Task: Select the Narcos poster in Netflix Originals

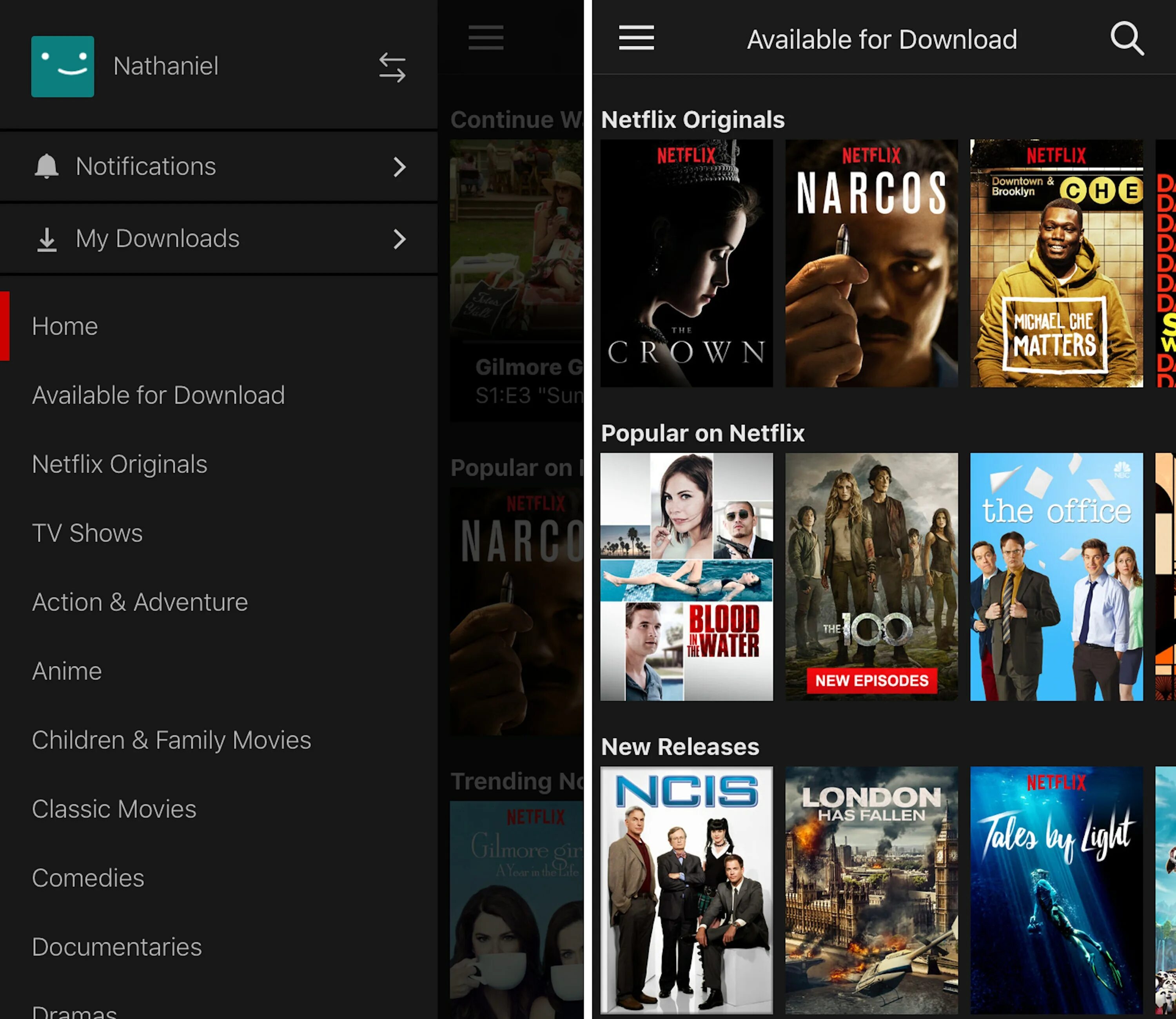Action: [x=871, y=263]
